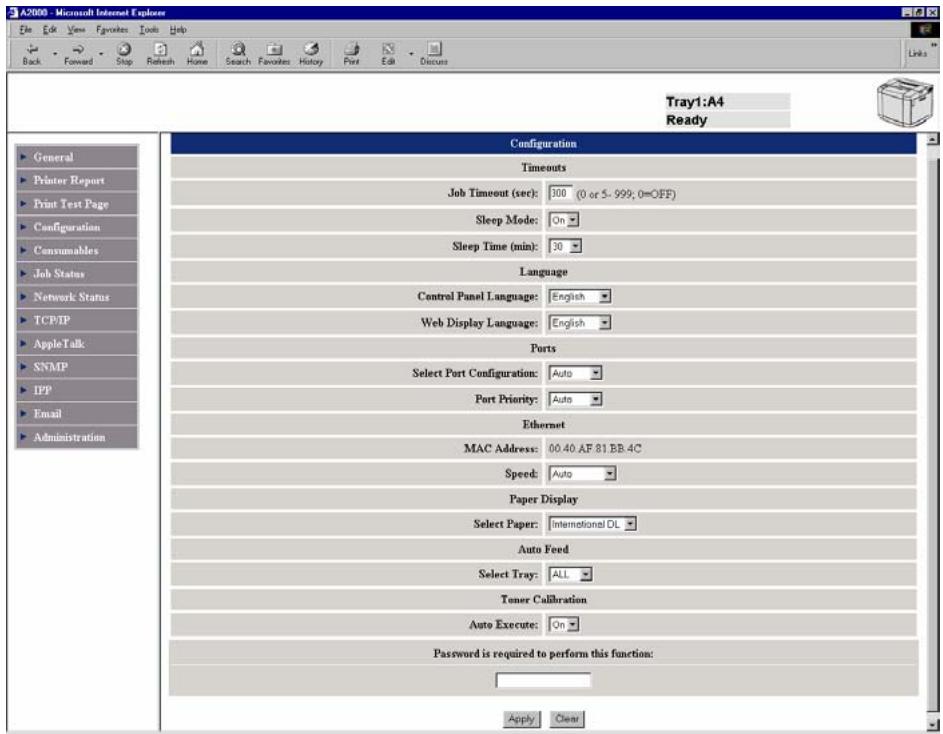Click the Edit toolbar icon
This screenshot has width=943, height=734.
(389, 54)
